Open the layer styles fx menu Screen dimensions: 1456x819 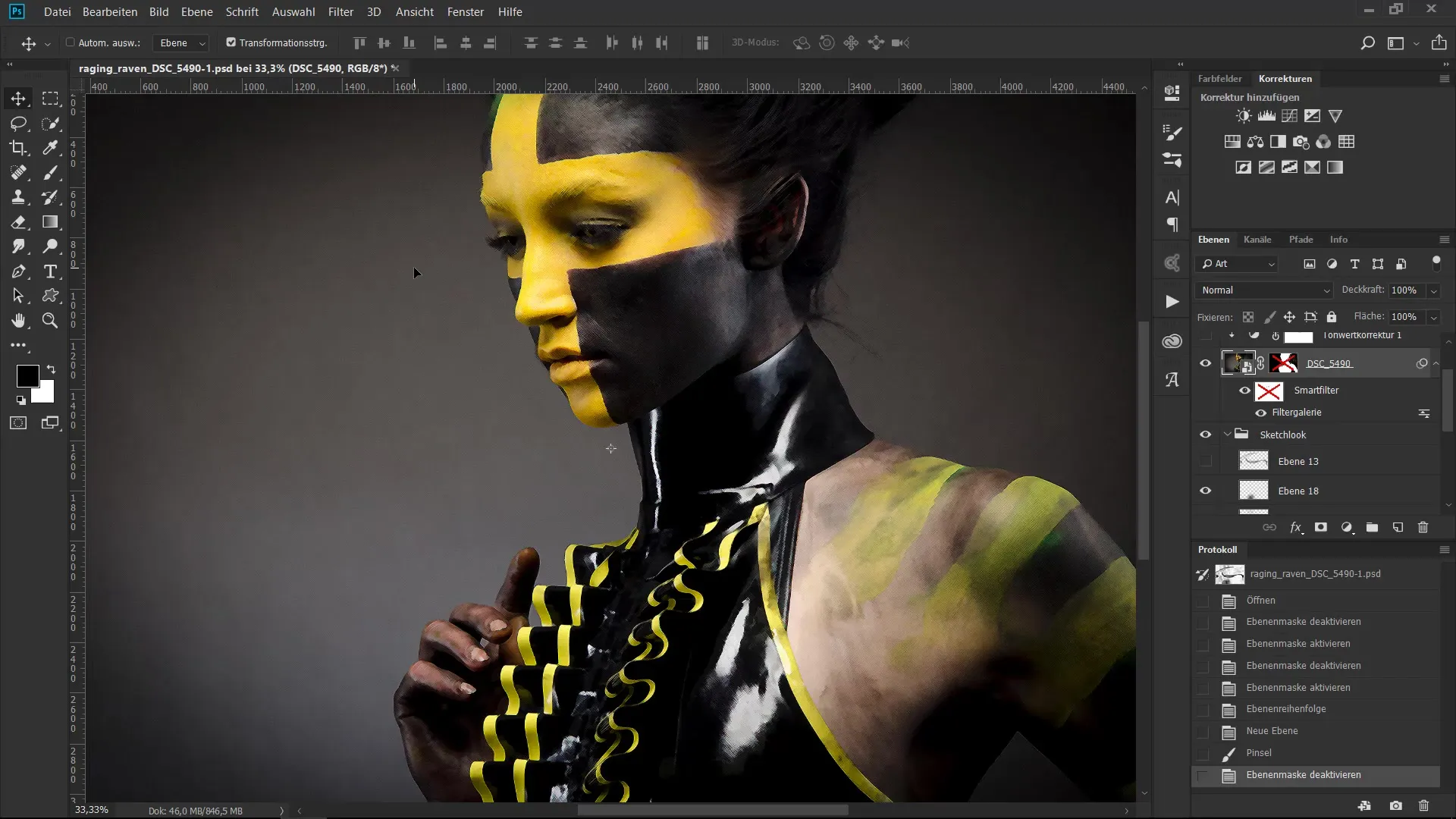pos(1296,527)
